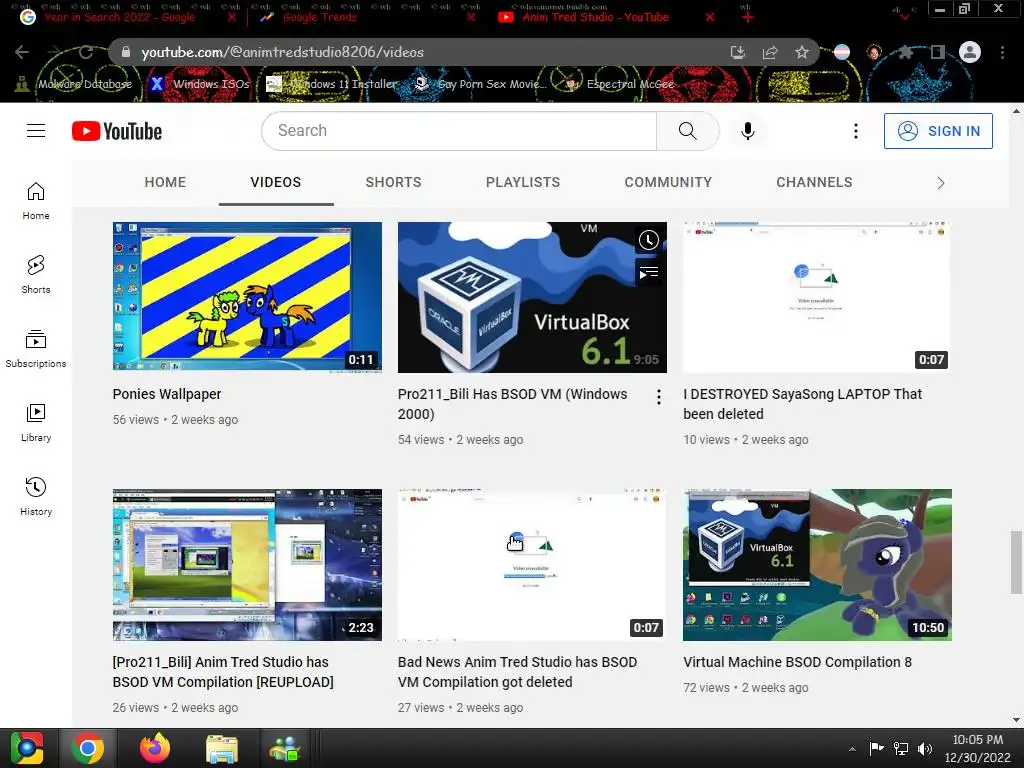Open the Ponies Wallpaper video title
This screenshot has height=768, width=1024.
(x=167, y=394)
